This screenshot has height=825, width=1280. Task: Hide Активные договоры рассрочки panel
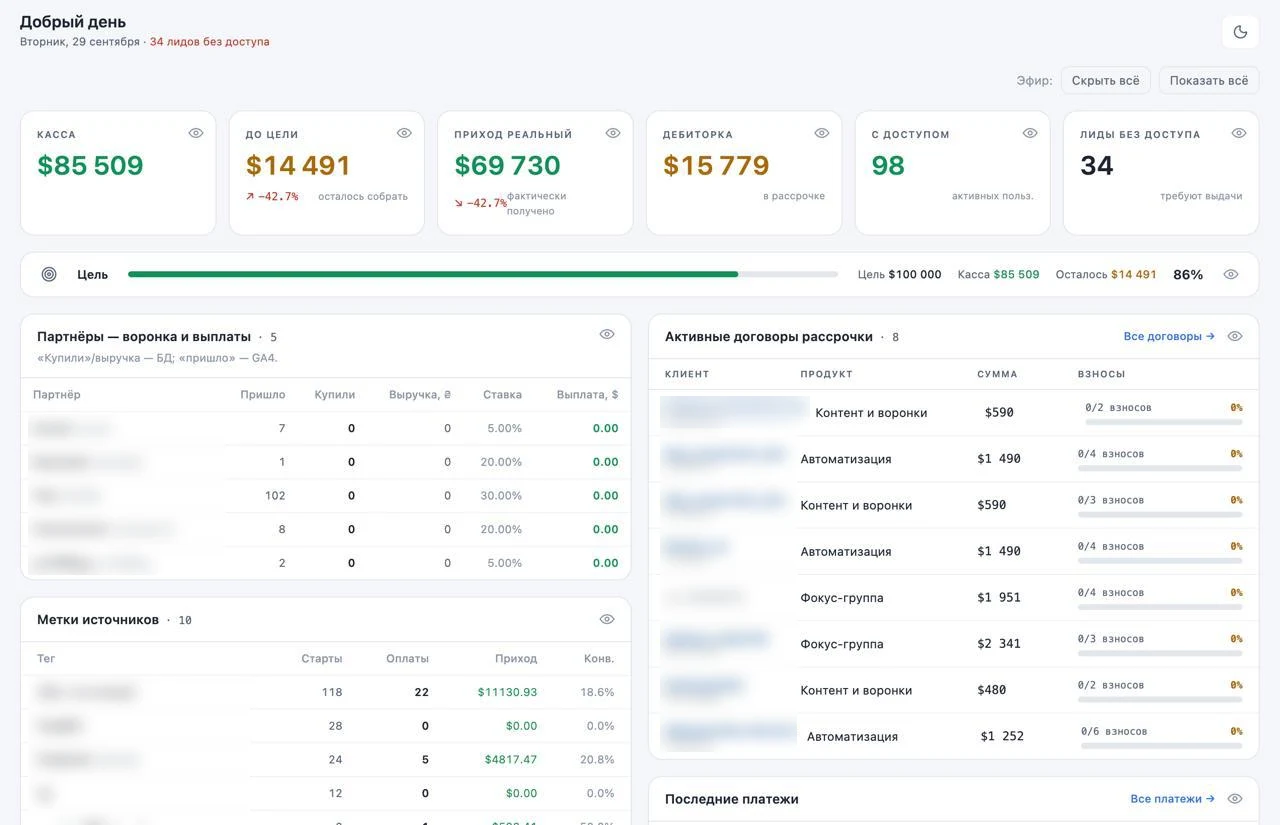pyautogui.click(x=1235, y=336)
